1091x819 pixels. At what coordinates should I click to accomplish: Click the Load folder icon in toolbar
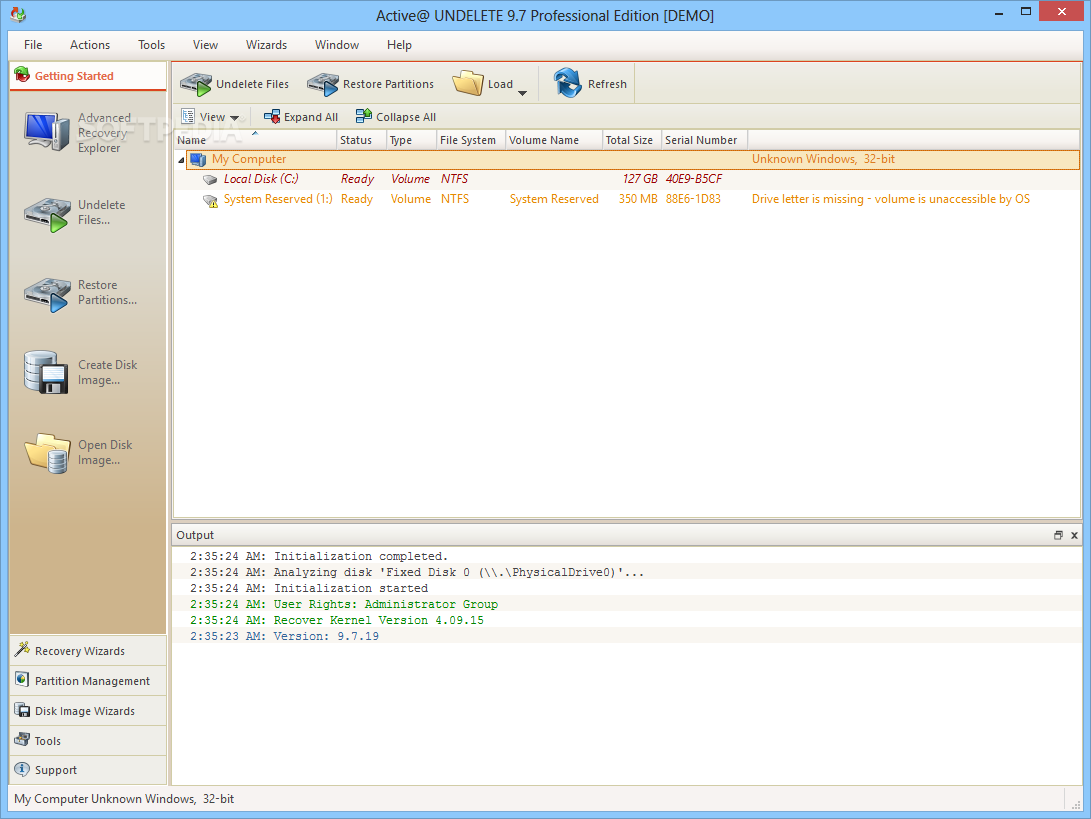pos(468,83)
